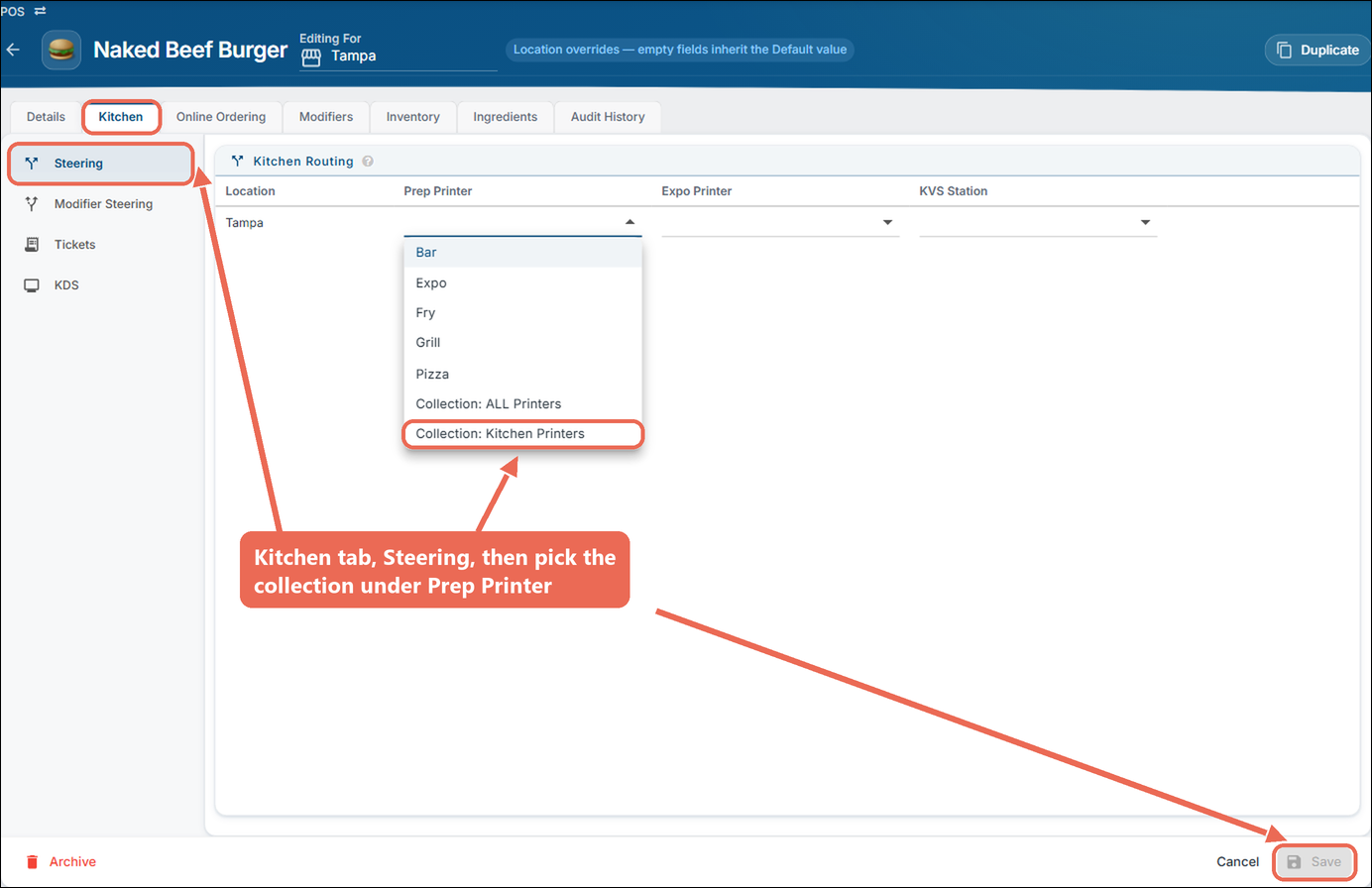The width and height of the screenshot is (1372, 888).
Task: Choose Collection: Kitchen Printers option
Action: coord(522,434)
